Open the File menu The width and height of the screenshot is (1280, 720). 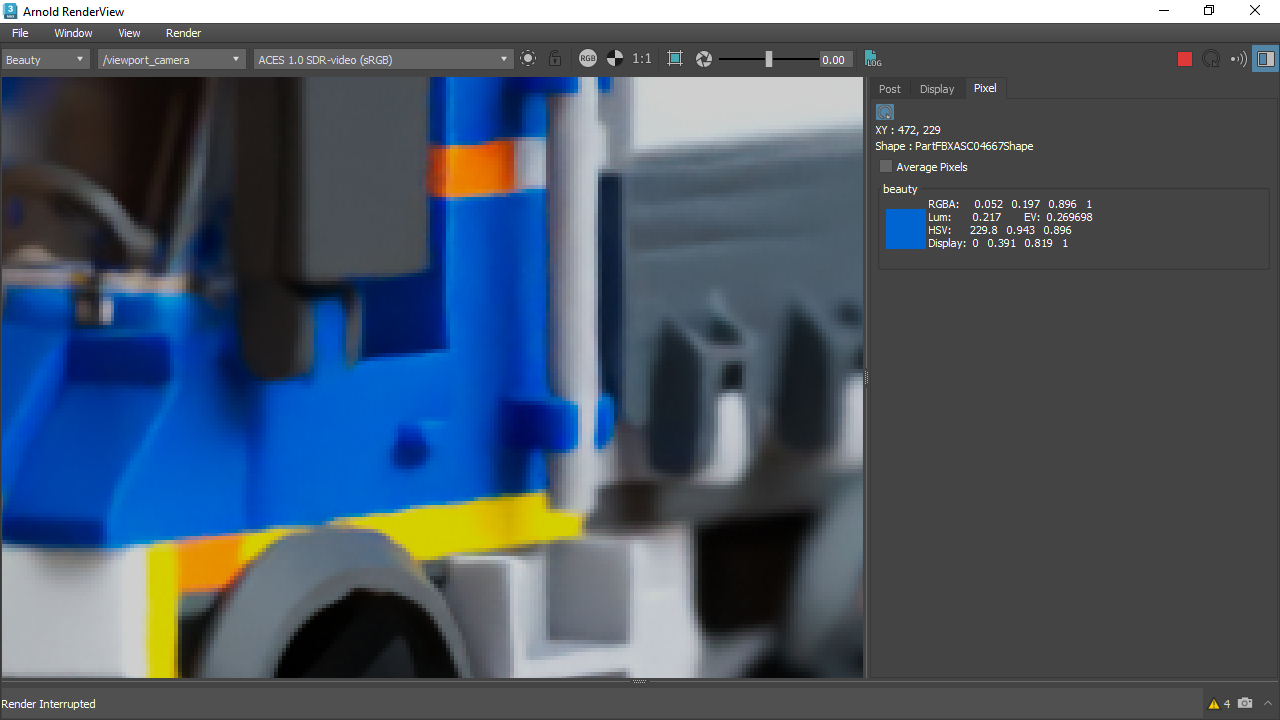click(20, 33)
